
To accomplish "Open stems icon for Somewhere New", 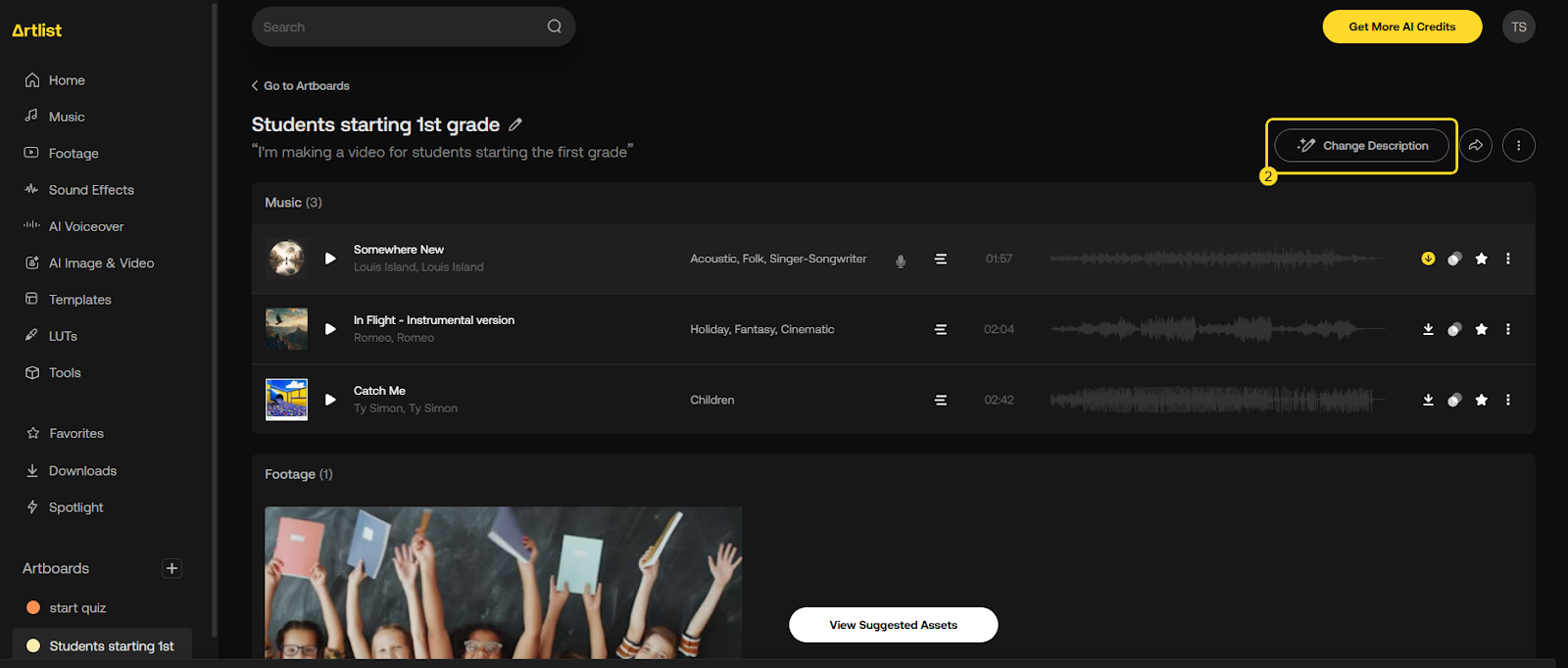I will (941, 259).
